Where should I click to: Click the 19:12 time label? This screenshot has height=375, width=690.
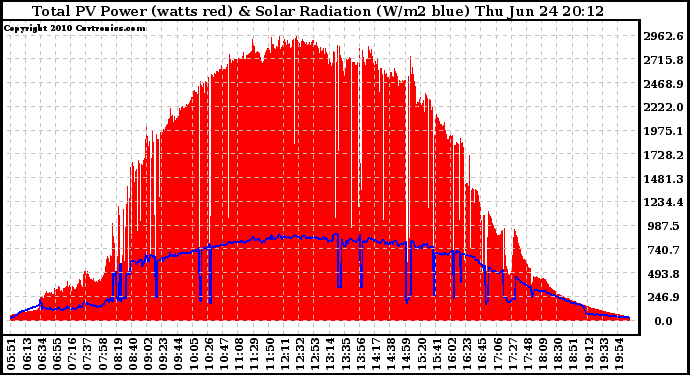[589, 354]
